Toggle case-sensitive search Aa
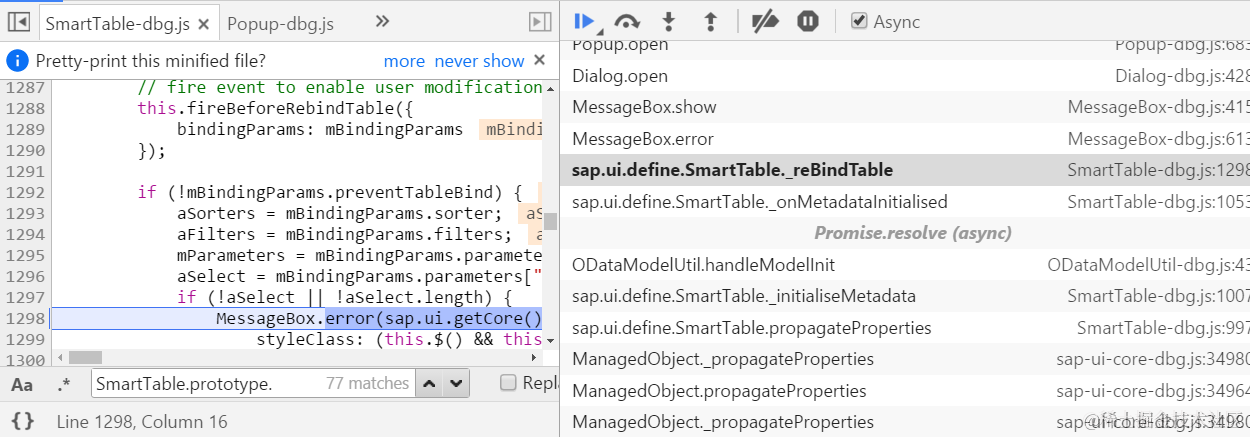The width and height of the screenshot is (1250, 437). 22,383
